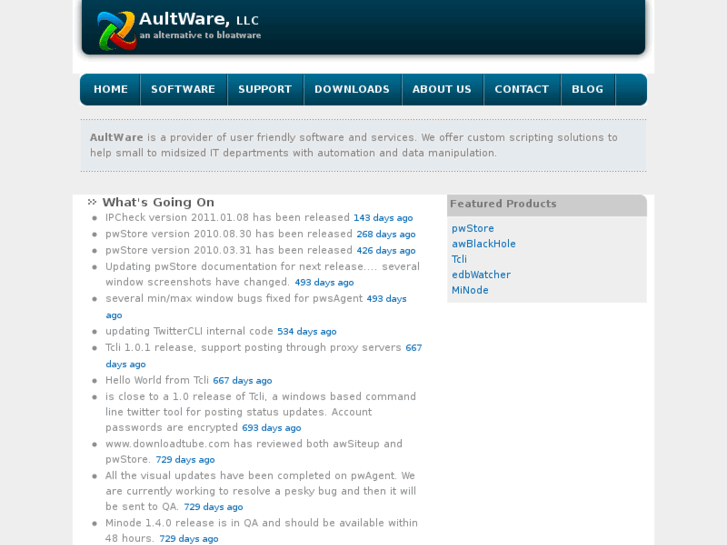This screenshot has height=545, width=727.
Task: Click the AultWare, LLC site title
Action: click(198, 19)
